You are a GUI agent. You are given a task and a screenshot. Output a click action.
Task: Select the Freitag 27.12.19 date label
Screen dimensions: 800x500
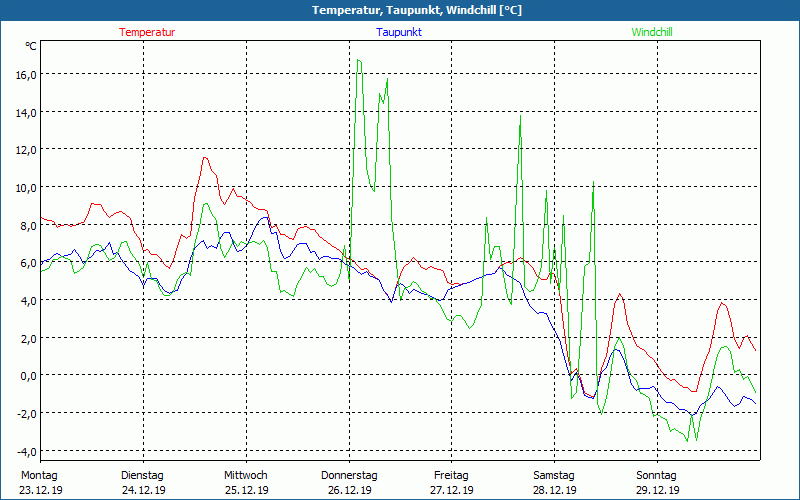tap(451, 482)
